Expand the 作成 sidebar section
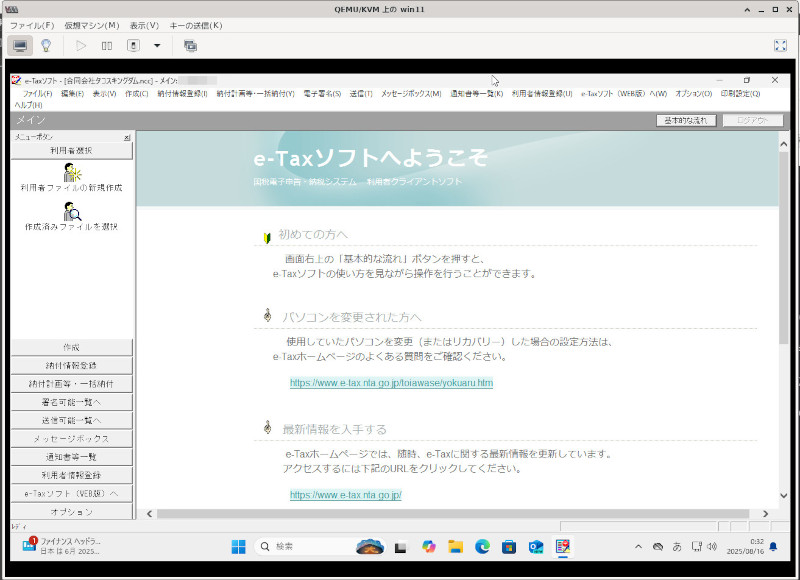800x580 pixels. (x=71, y=347)
